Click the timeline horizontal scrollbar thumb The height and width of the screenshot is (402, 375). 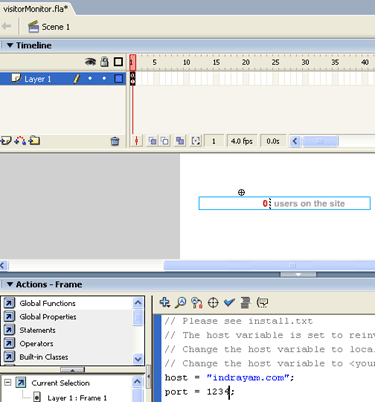coord(320,141)
